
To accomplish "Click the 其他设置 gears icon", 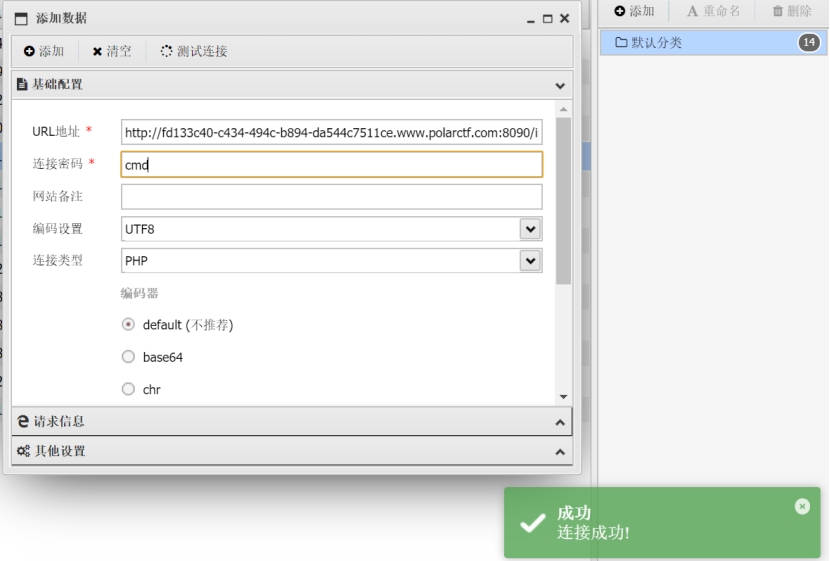I will tap(23, 451).
